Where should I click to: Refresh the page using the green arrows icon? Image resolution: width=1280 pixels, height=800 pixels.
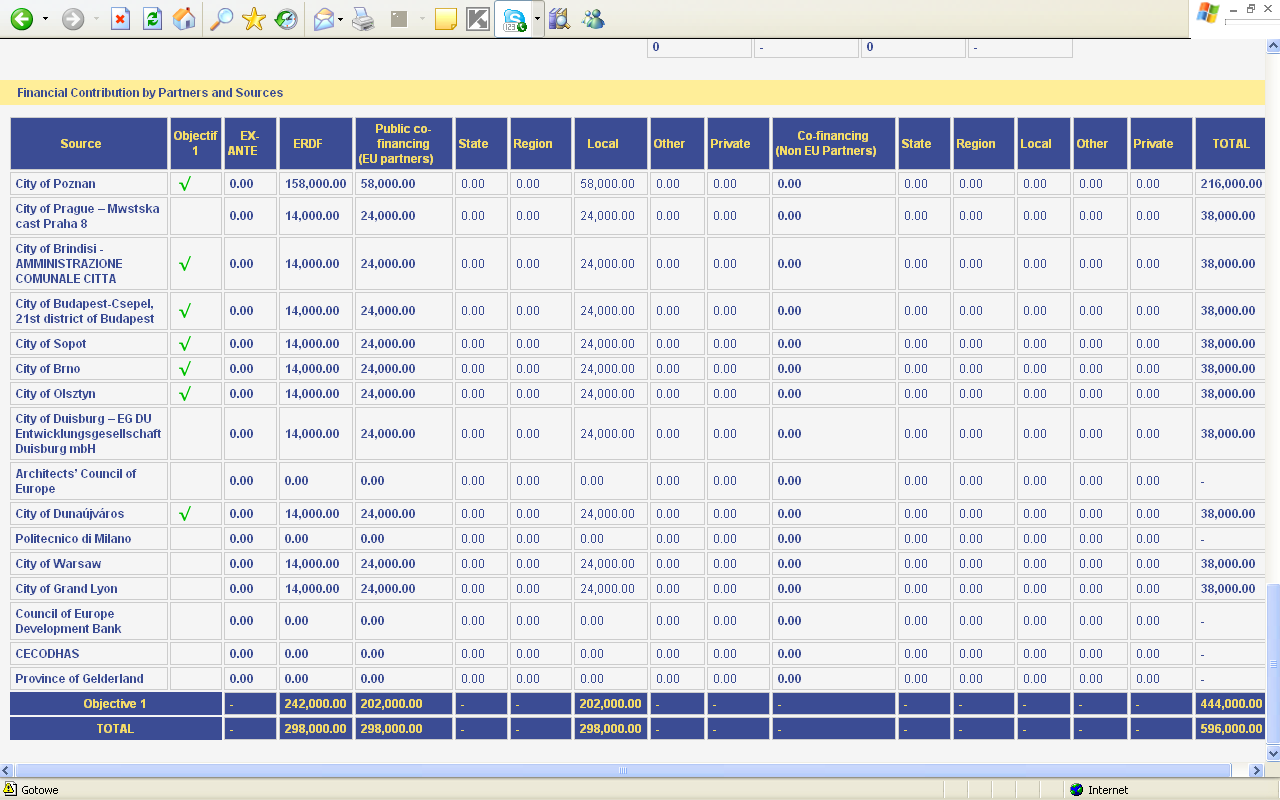tap(152, 19)
